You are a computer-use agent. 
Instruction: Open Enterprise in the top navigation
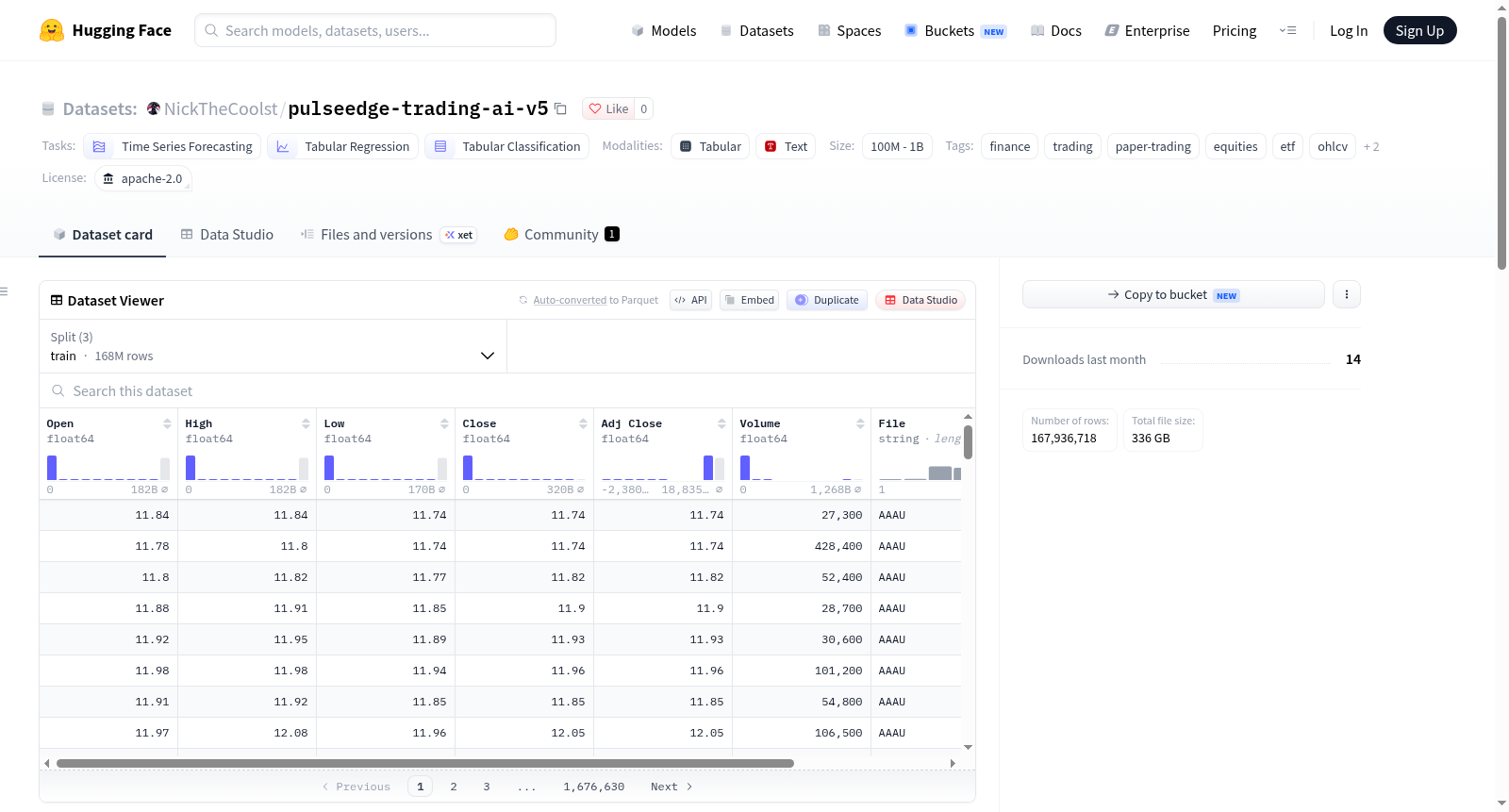pyautogui.click(x=1147, y=30)
